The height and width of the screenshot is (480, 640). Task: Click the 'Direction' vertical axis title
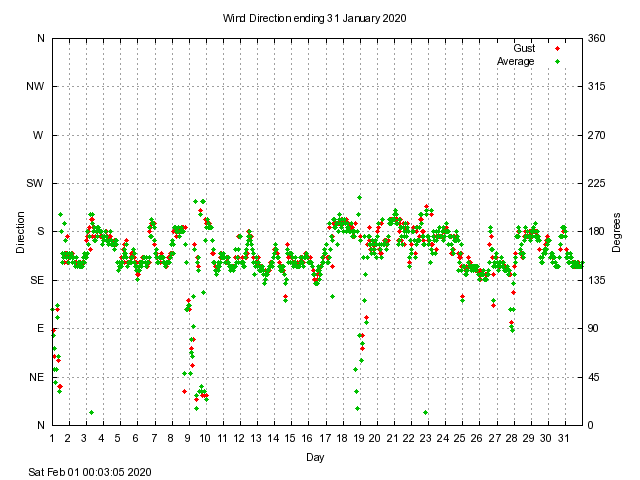(20, 232)
